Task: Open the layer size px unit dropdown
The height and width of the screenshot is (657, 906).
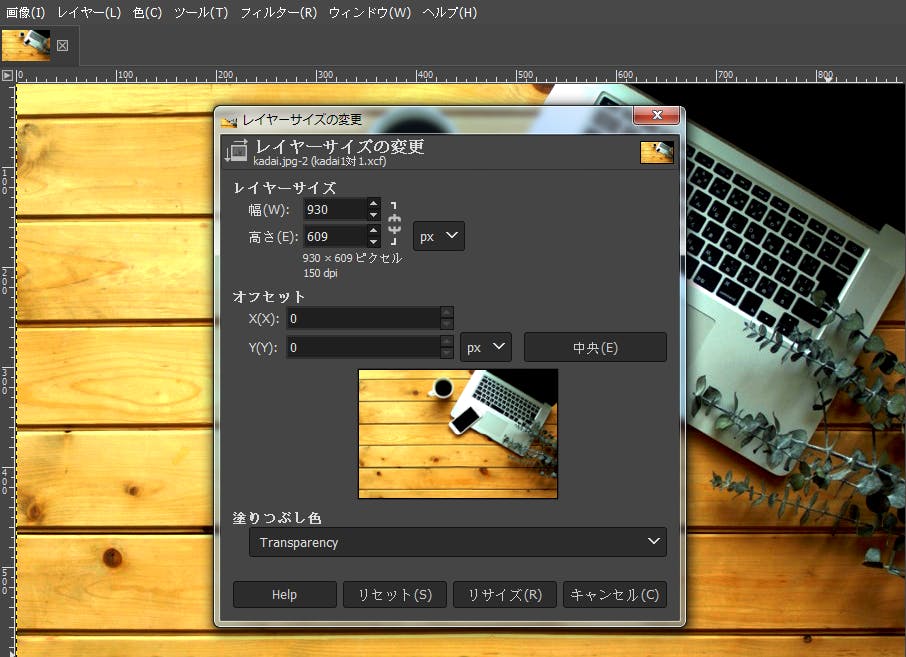Action: (439, 236)
